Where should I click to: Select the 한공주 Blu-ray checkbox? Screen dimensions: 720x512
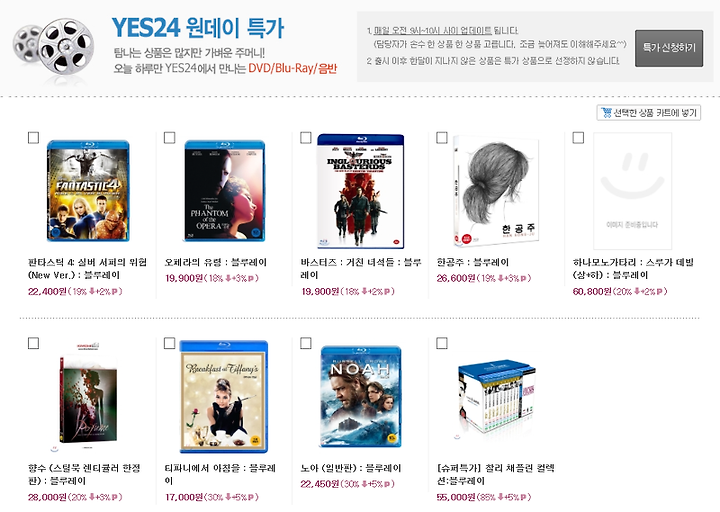point(442,138)
